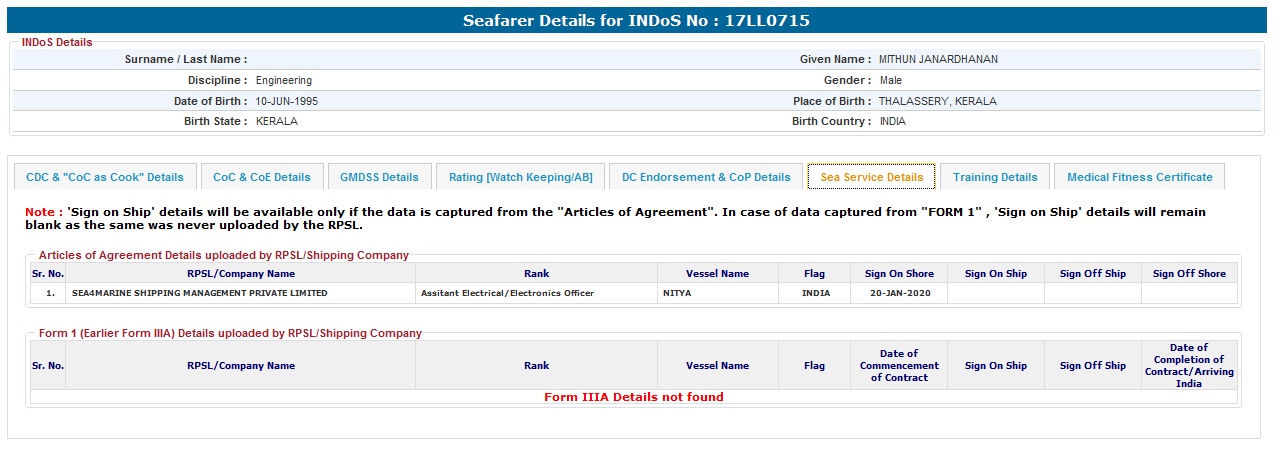Click Date of Commencement of Contract header
1288x449 pixels.
pyautogui.click(x=899, y=366)
